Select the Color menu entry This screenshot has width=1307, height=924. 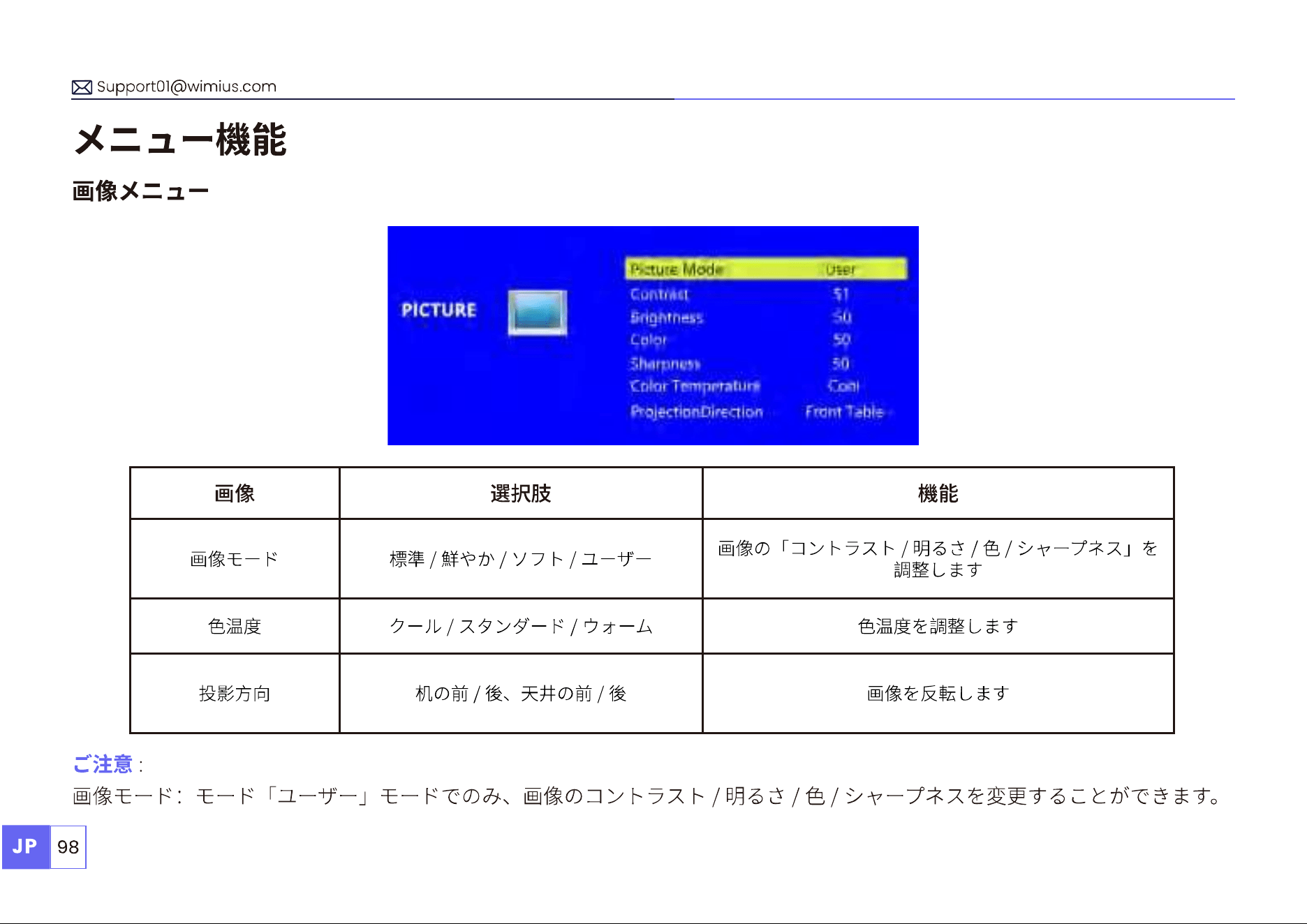(649, 340)
